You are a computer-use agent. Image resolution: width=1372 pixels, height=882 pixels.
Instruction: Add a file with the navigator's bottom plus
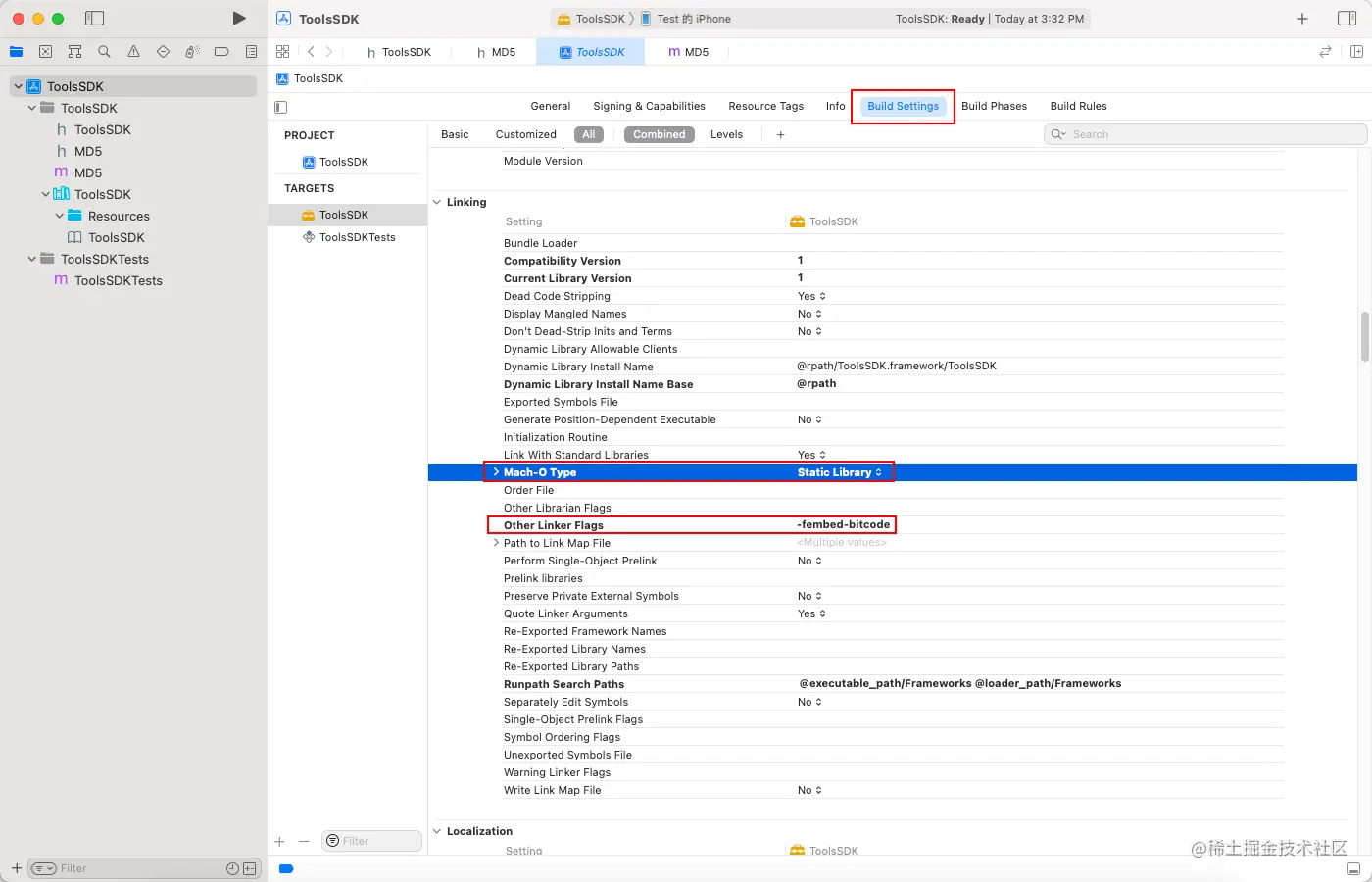pos(17,868)
